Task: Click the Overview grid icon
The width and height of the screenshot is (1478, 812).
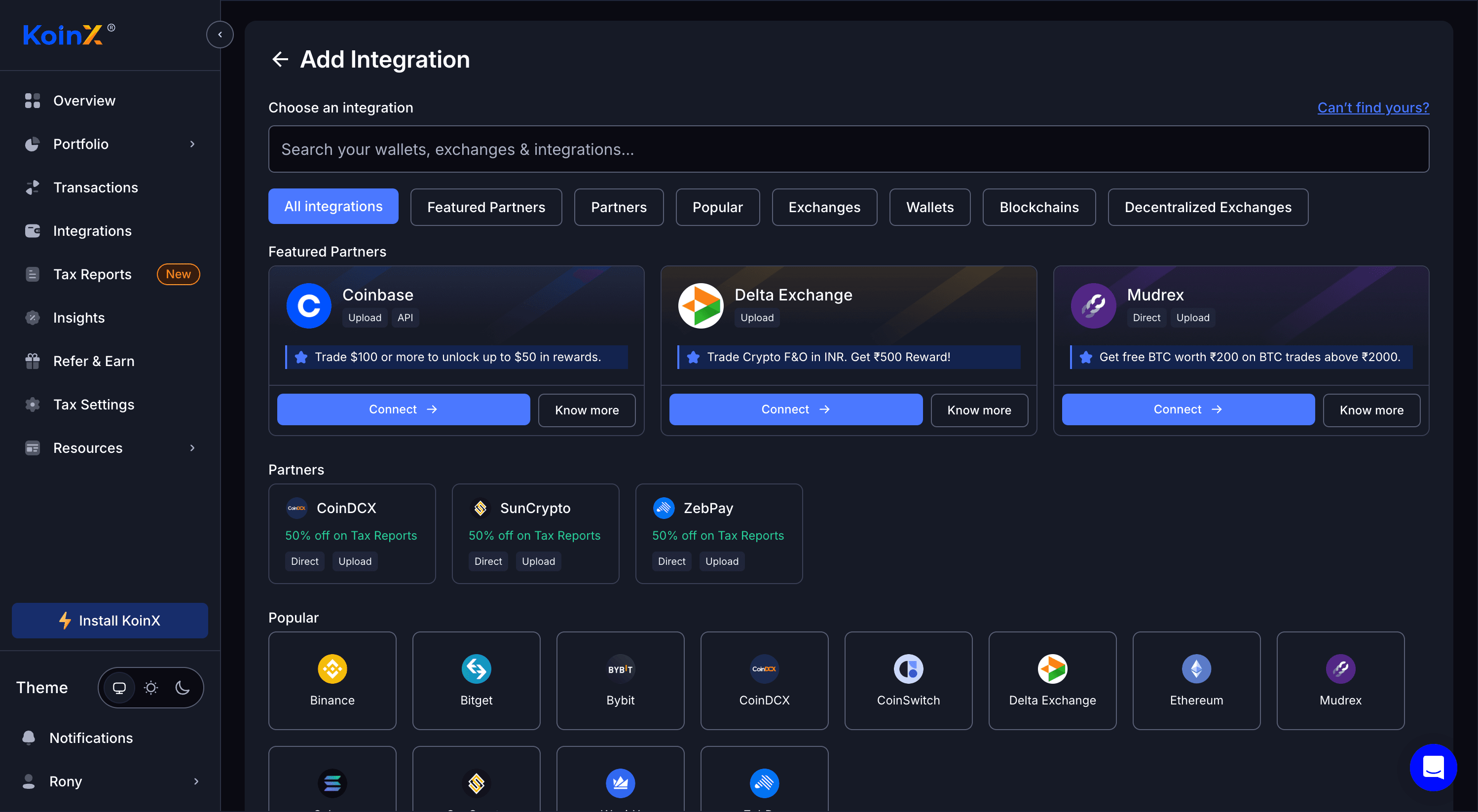Action: coord(32,101)
